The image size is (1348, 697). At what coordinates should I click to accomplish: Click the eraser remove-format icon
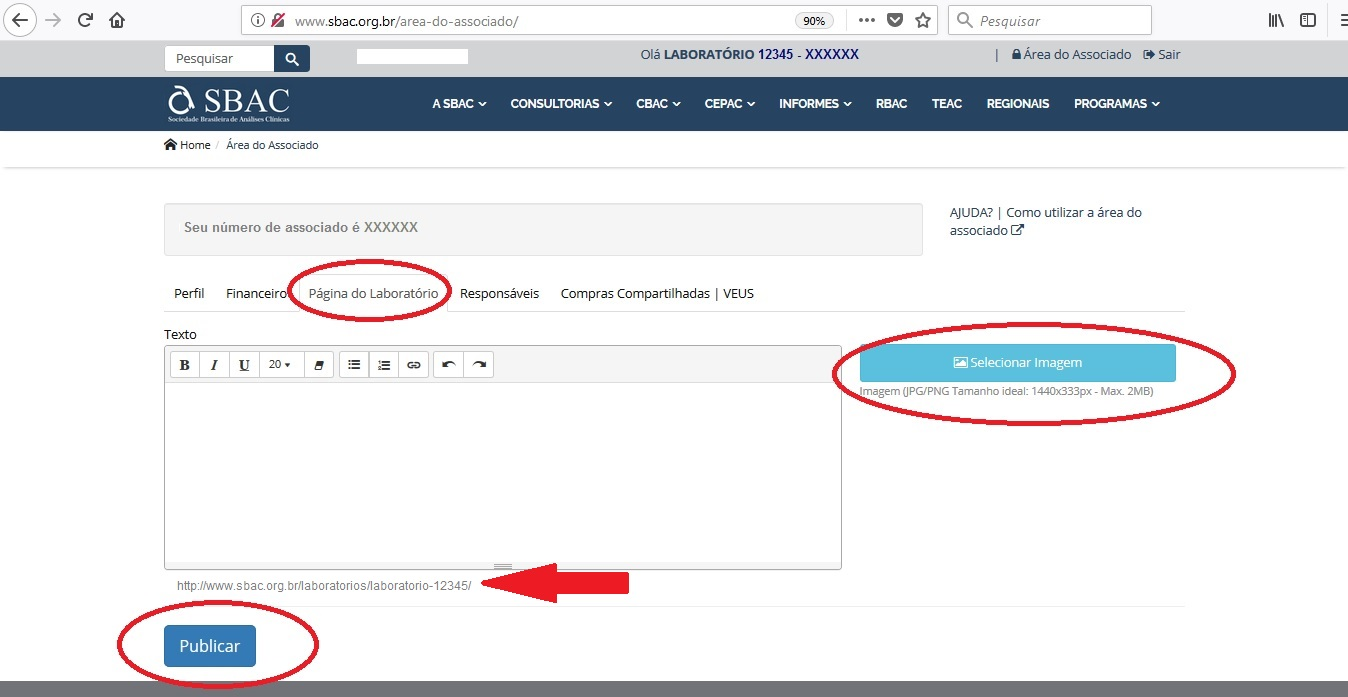click(x=319, y=365)
